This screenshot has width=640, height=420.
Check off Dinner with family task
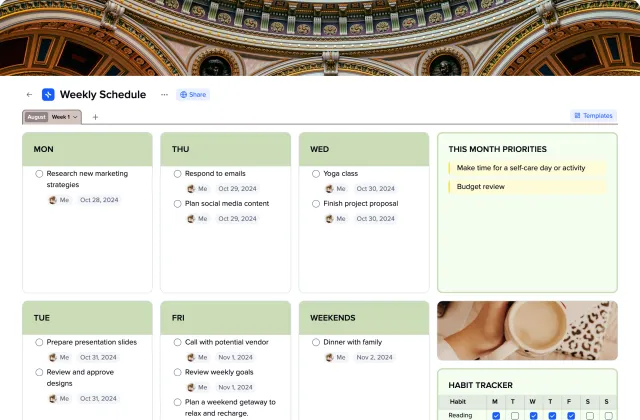(316, 342)
